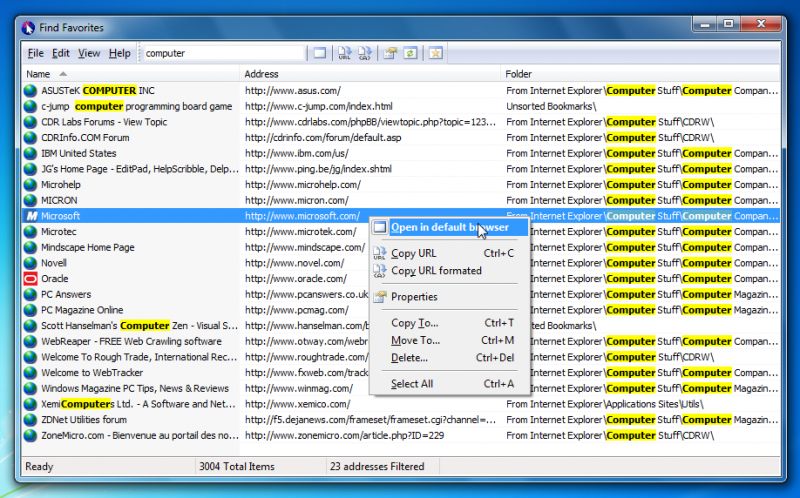Click the star Favorites toolbar icon
Image resolution: width=800 pixels, height=498 pixels.
click(435, 53)
